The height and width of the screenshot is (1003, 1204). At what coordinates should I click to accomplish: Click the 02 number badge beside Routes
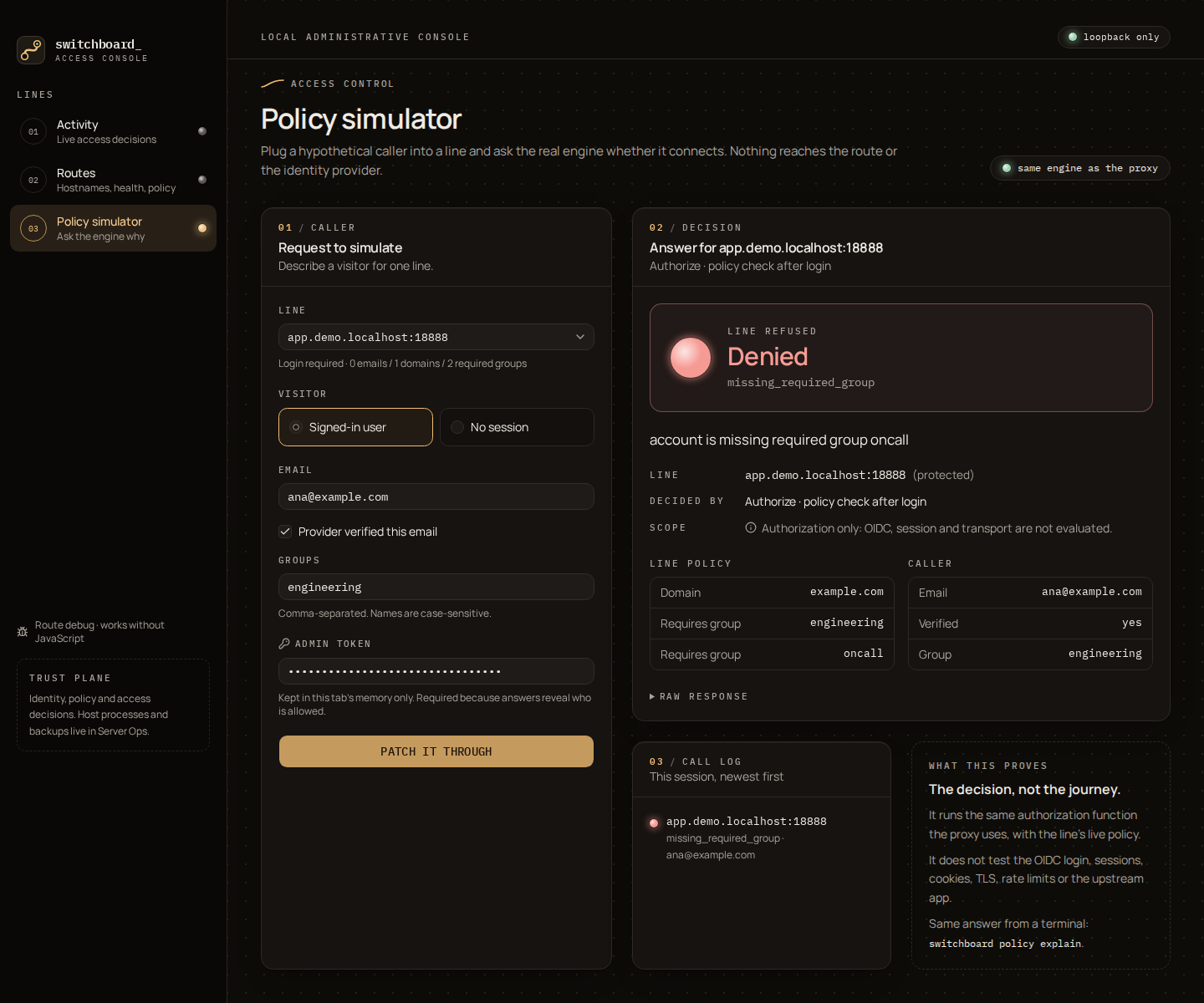pyautogui.click(x=33, y=180)
